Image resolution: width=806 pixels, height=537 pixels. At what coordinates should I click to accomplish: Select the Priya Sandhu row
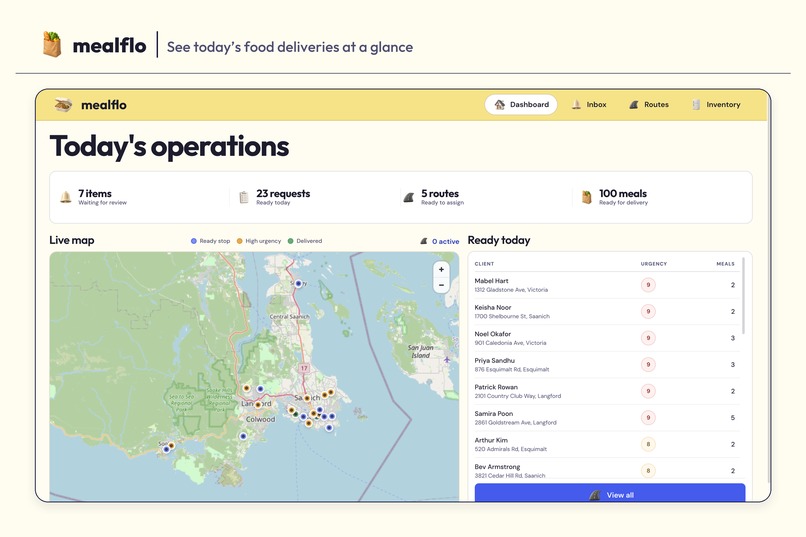(x=607, y=365)
